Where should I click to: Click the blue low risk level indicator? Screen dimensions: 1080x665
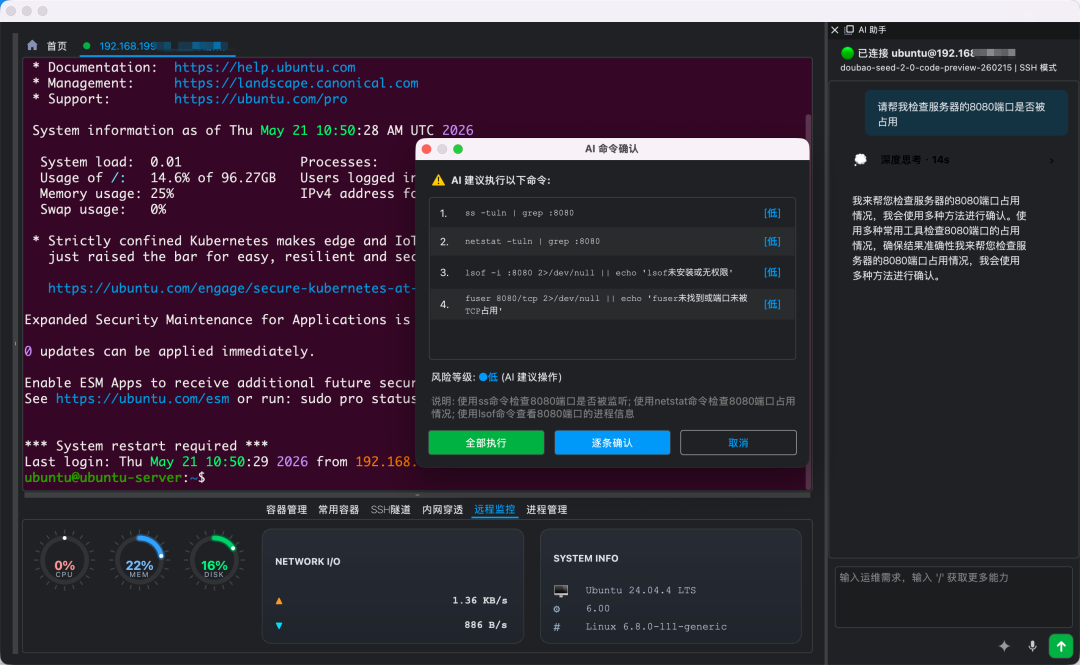(488, 377)
